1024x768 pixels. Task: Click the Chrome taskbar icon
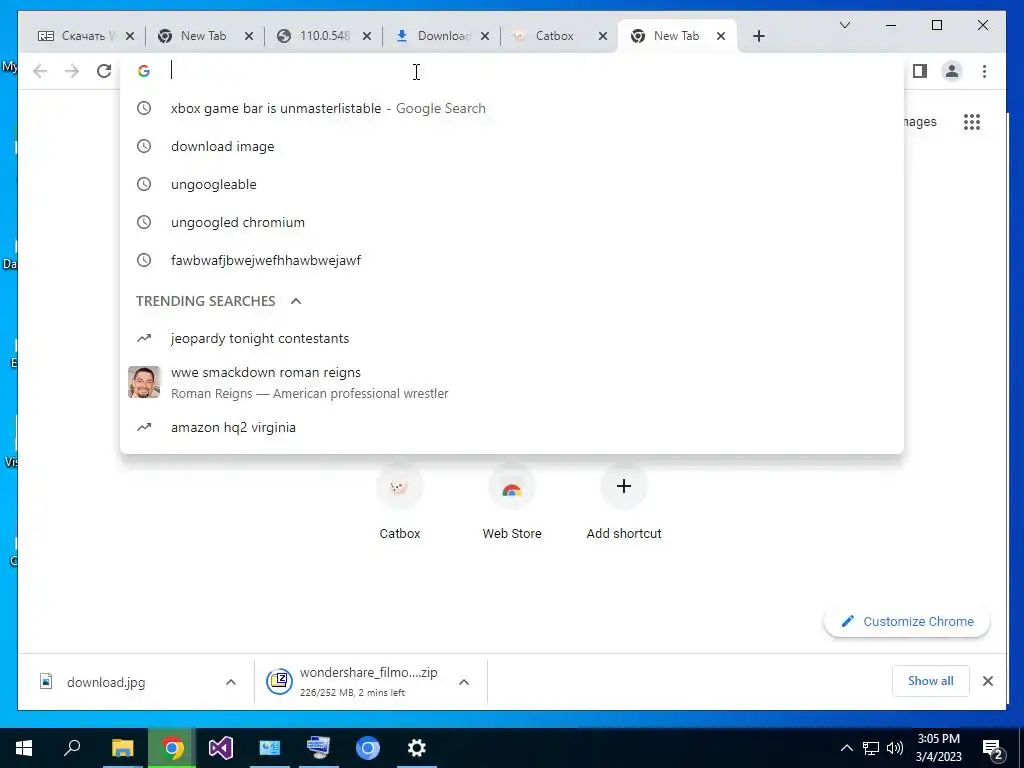point(172,748)
